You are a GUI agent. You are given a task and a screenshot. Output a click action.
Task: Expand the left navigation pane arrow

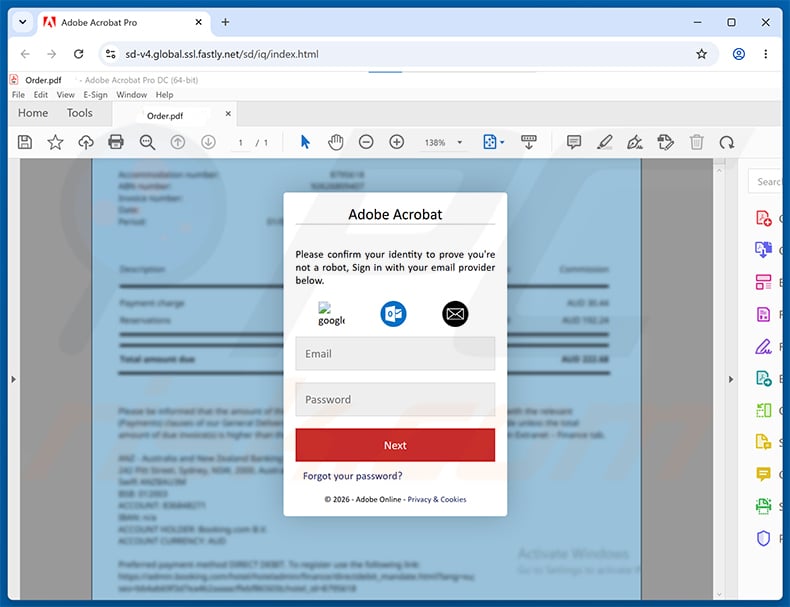coord(14,379)
